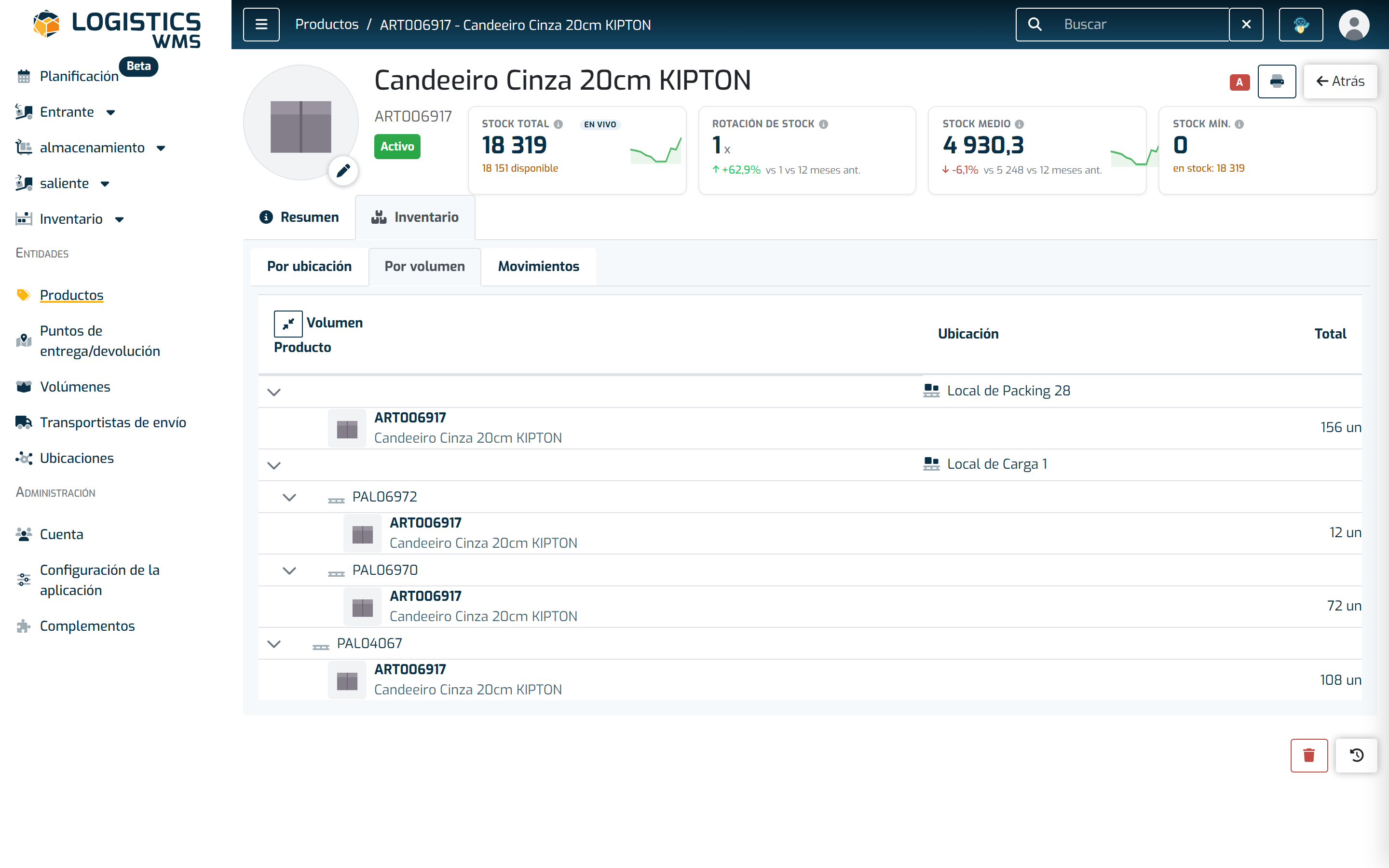1389x868 pixels.
Task: Type in the Buscar search field
Action: pyautogui.click(x=1142, y=24)
